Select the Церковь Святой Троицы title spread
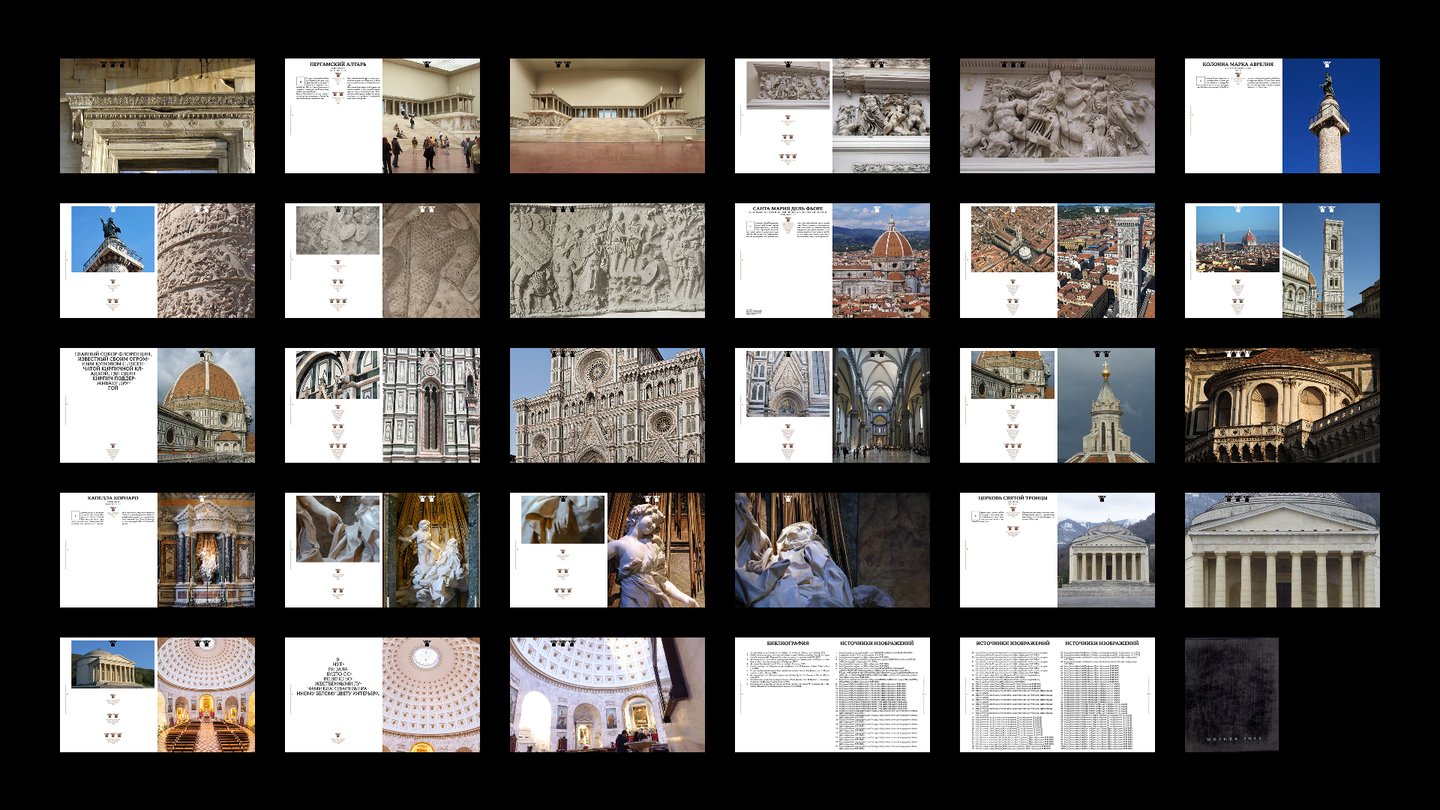The width and height of the screenshot is (1440, 810). point(1057,550)
